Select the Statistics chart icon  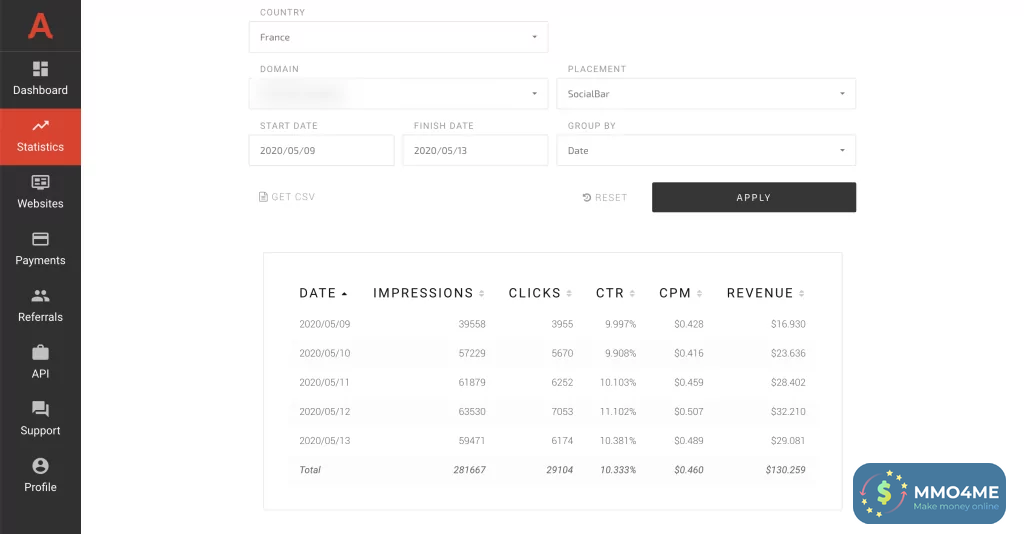point(40,126)
